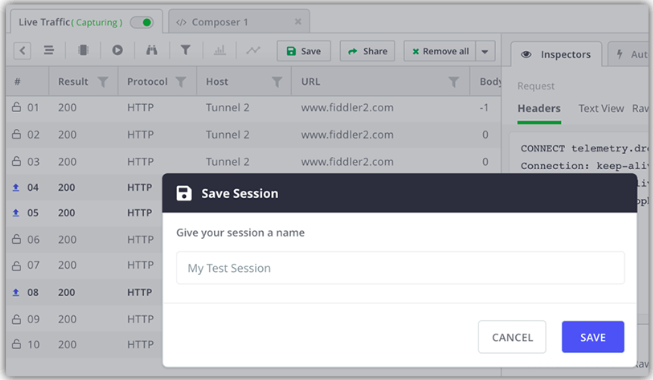This screenshot has height=380, width=653.
Task: Open the Host column filter
Action: point(277,82)
